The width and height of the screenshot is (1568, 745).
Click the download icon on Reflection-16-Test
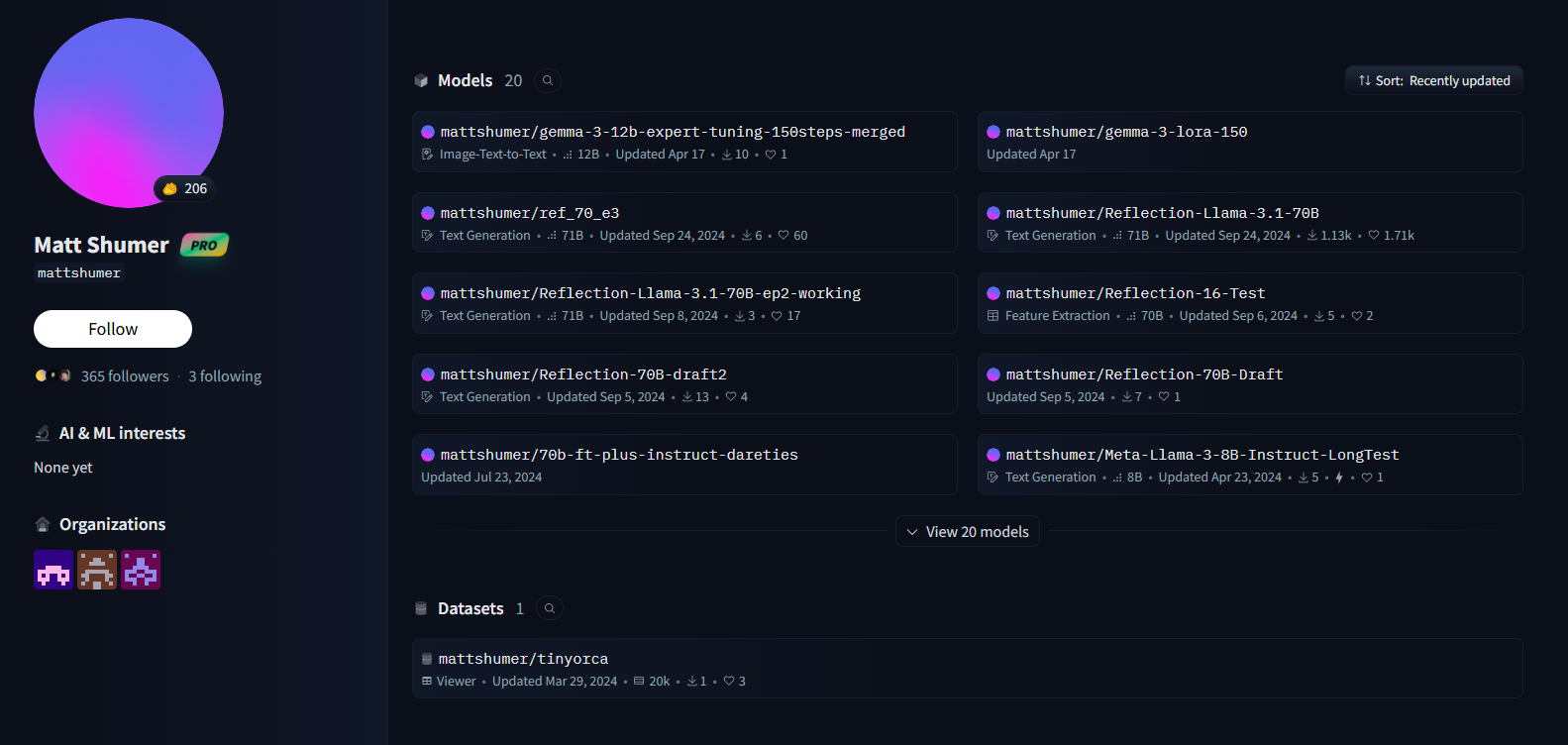(x=1318, y=316)
